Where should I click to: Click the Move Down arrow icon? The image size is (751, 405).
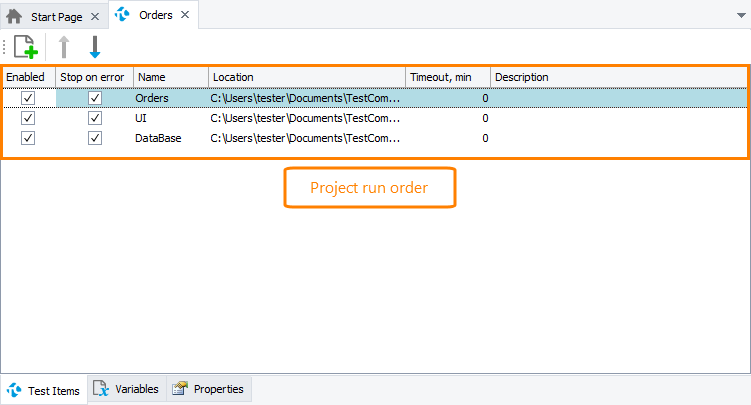[x=95, y=46]
